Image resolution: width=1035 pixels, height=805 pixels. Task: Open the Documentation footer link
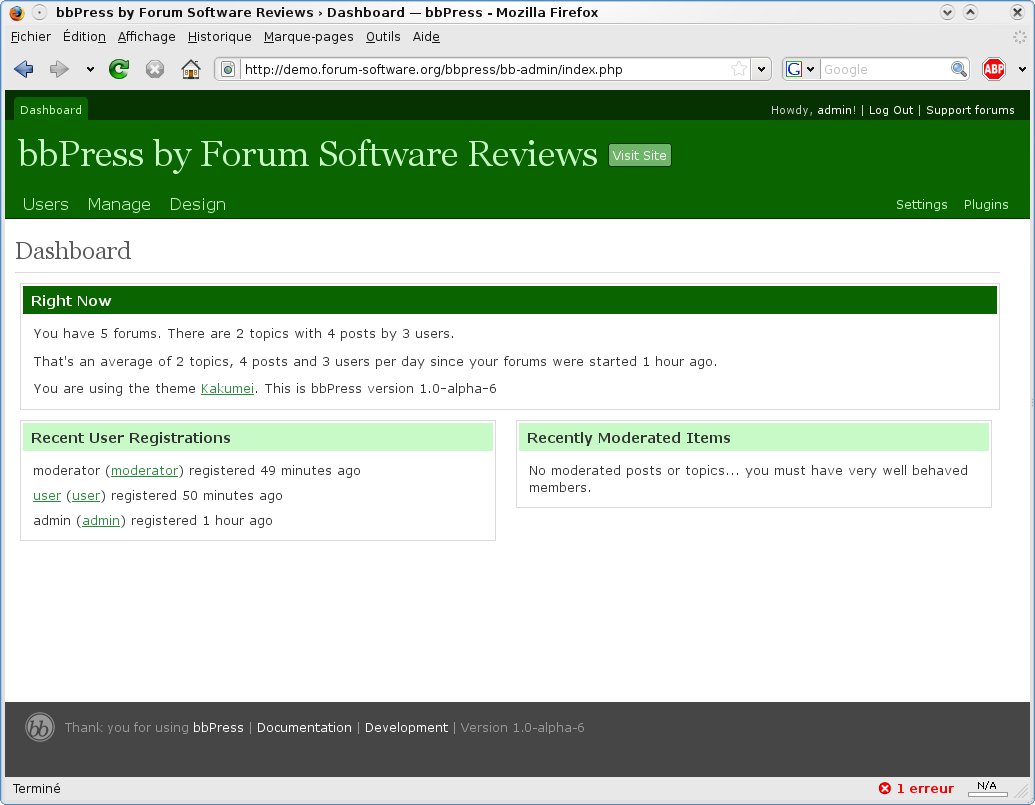point(304,728)
